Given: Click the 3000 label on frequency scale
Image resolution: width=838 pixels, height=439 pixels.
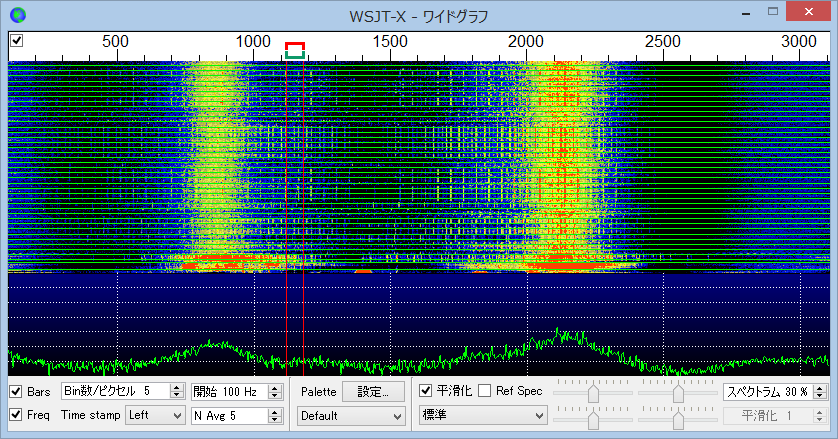Looking at the screenshot, I should [799, 42].
